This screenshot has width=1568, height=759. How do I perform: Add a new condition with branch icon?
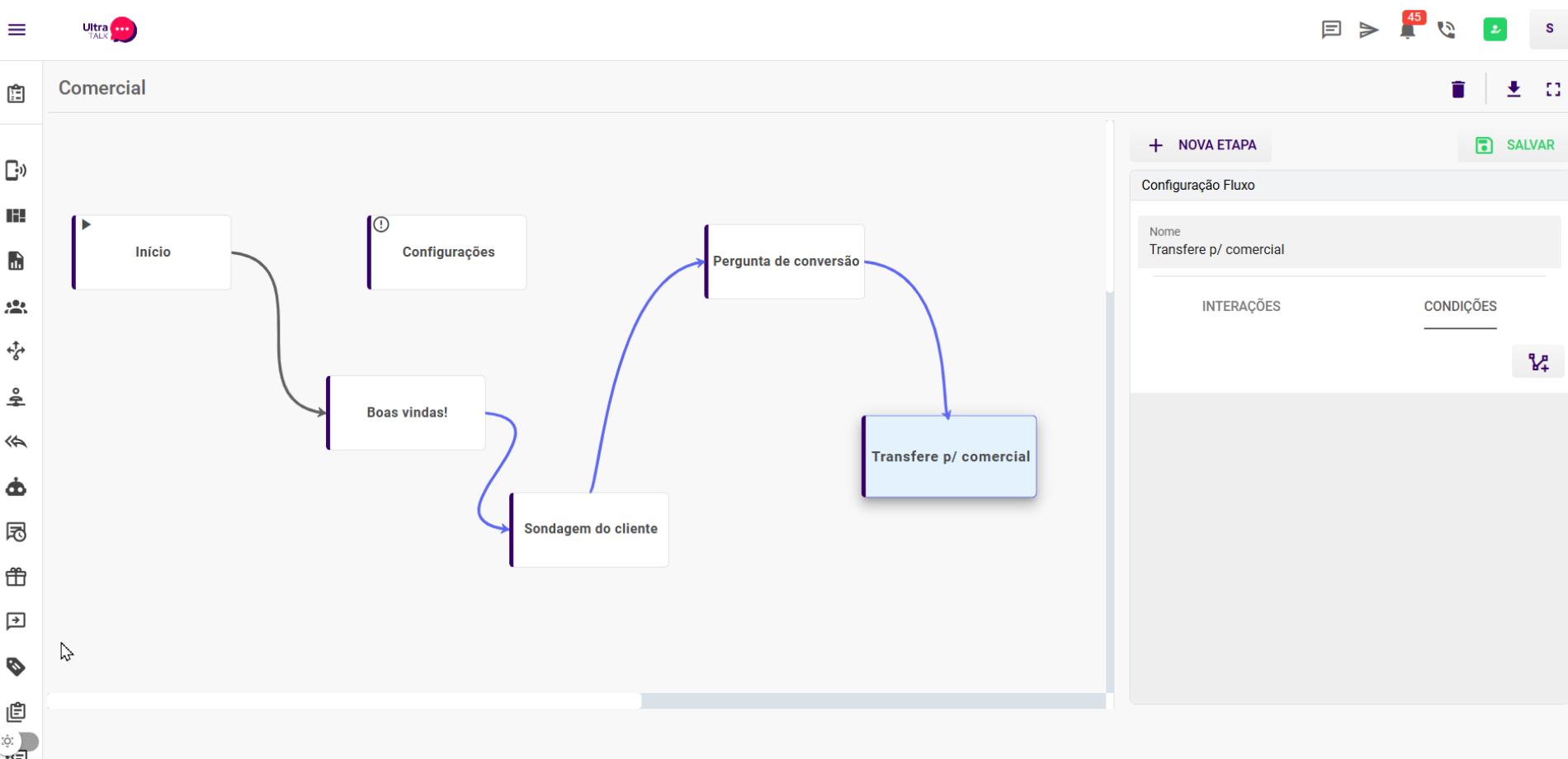point(1538,361)
